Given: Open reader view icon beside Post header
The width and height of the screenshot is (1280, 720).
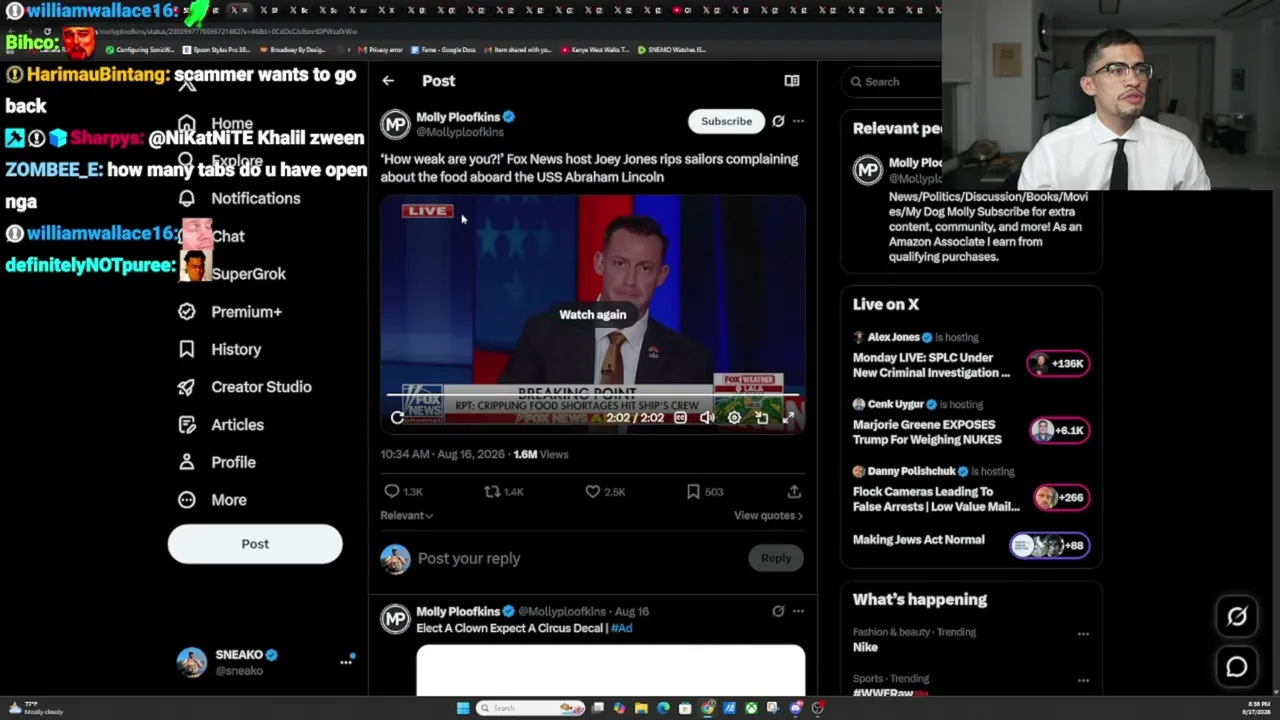Looking at the screenshot, I should pos(791,81).
